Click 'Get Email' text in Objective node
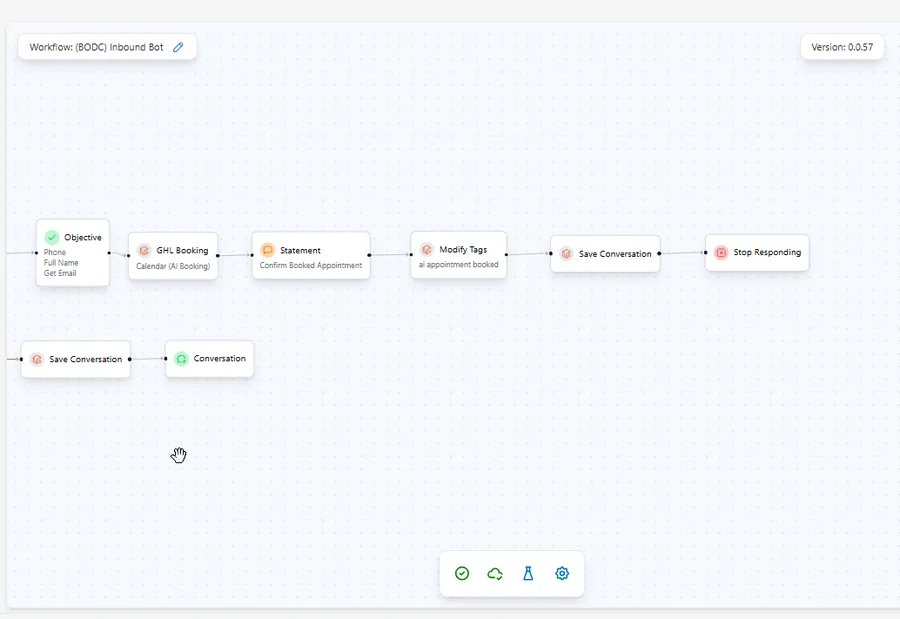900x619 pixels. pos(60,273)
